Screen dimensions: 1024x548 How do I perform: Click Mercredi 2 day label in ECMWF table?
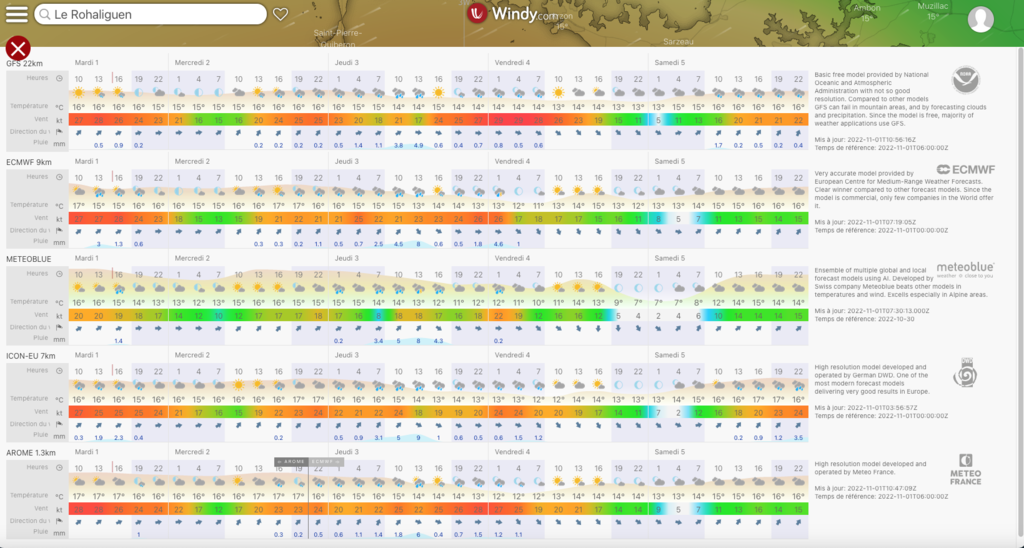click(x=192, y=161)
